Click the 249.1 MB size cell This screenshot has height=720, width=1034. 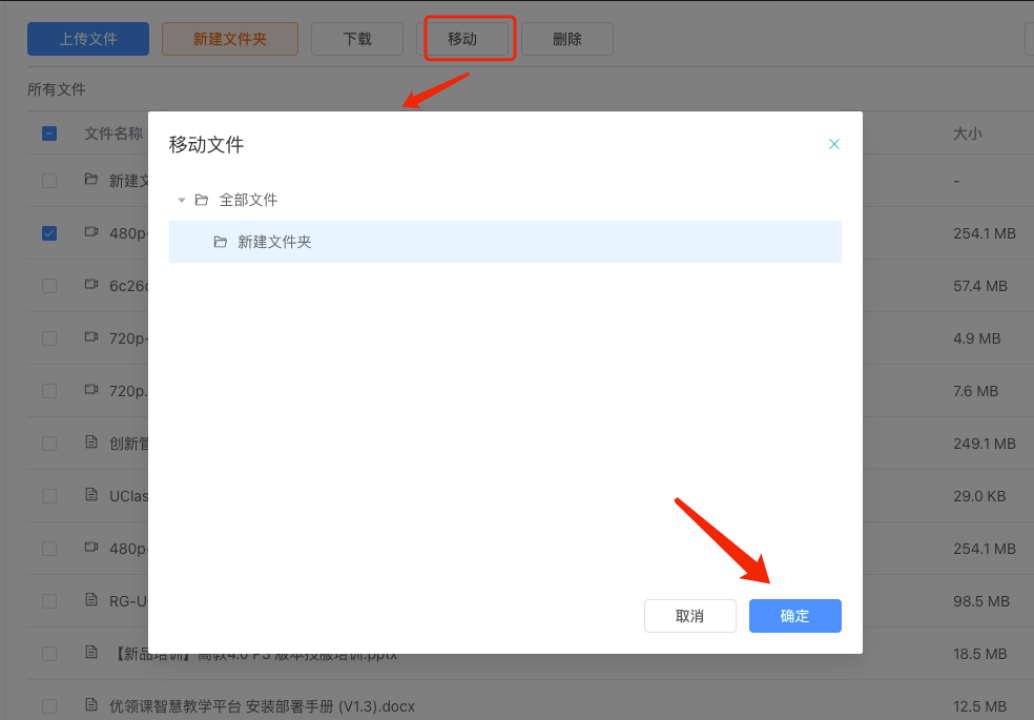point(984,443)
